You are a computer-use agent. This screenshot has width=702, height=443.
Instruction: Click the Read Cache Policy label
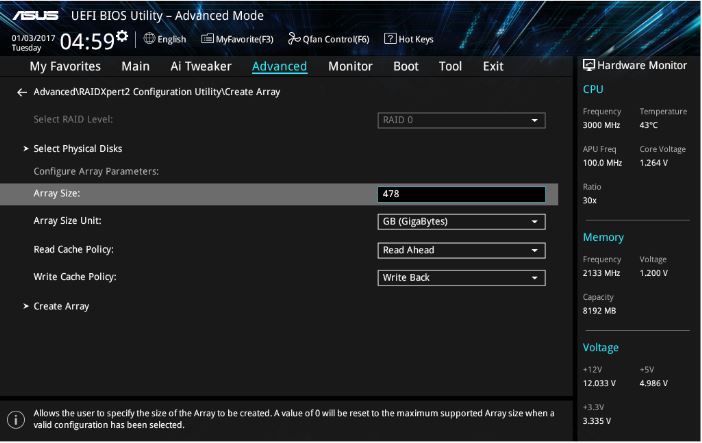(x=73, y=249)
